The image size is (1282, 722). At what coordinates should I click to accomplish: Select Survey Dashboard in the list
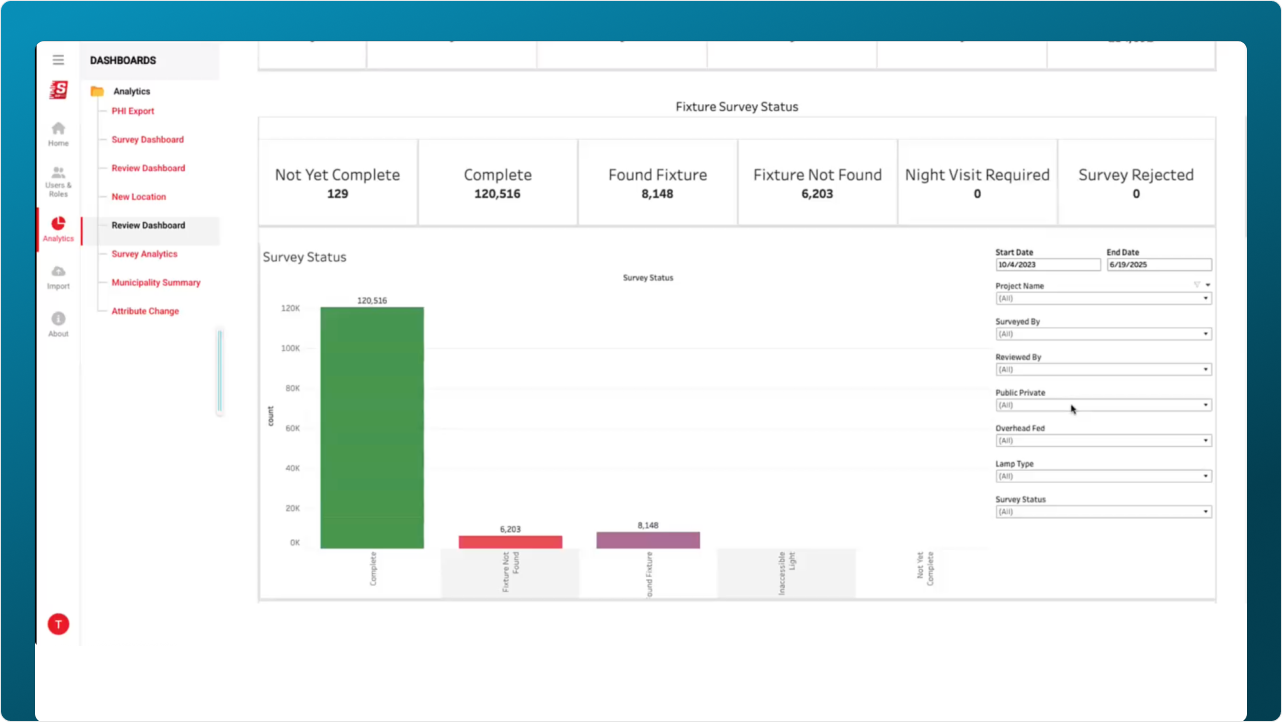tap(148, 140)
